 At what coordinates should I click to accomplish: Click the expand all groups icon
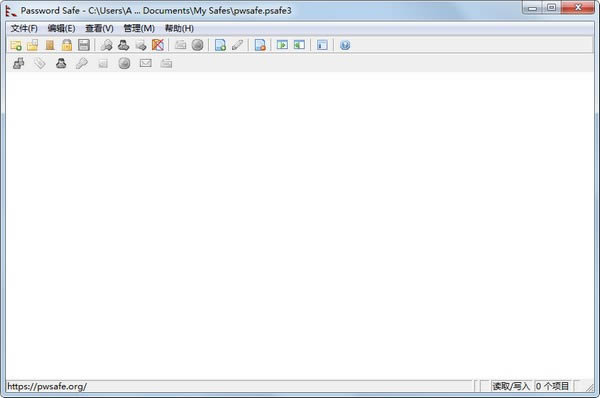pos(282,45)
